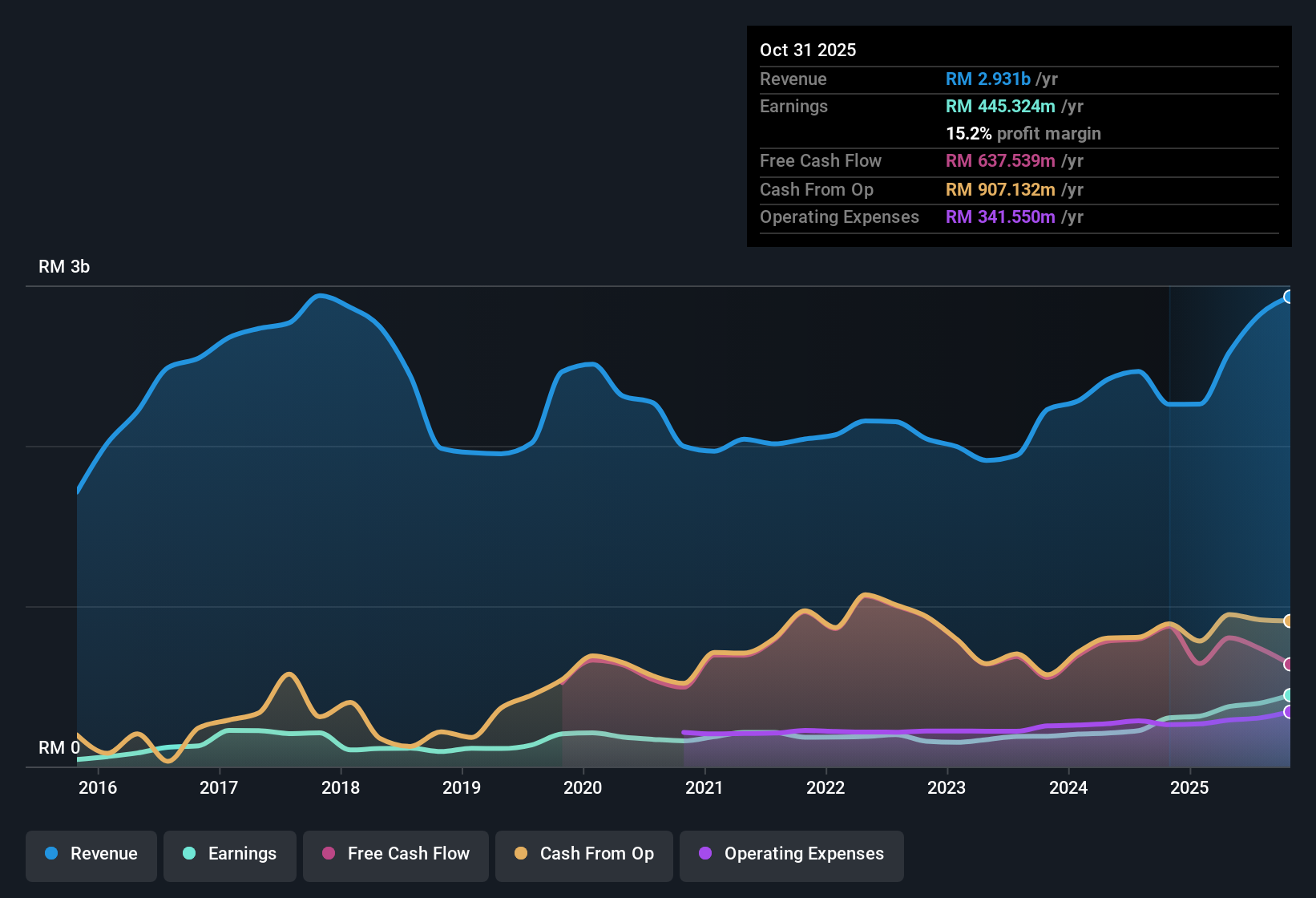The height and width of the screenshot is (898, 1316).
Task: Click the purple Operating Expenses legend dot
Action: tap(705, 854)
